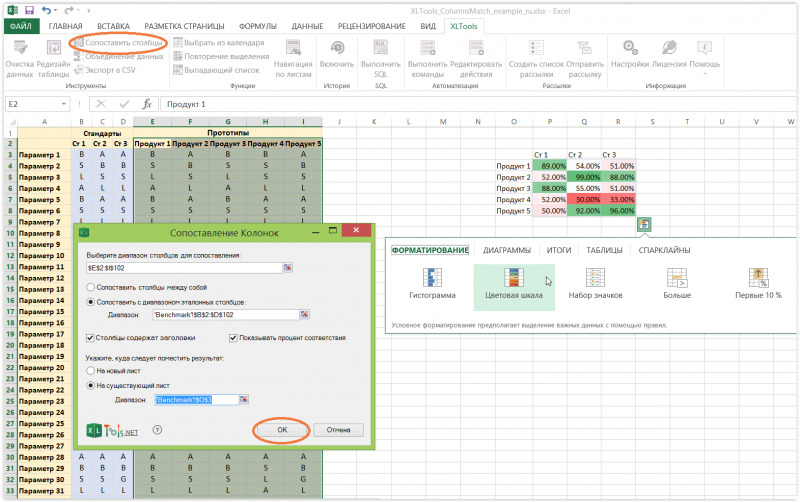This screenshot has height=502, width=800.
Task: Click the Первые 10 % formatting icon
Action: pos(758,283)
